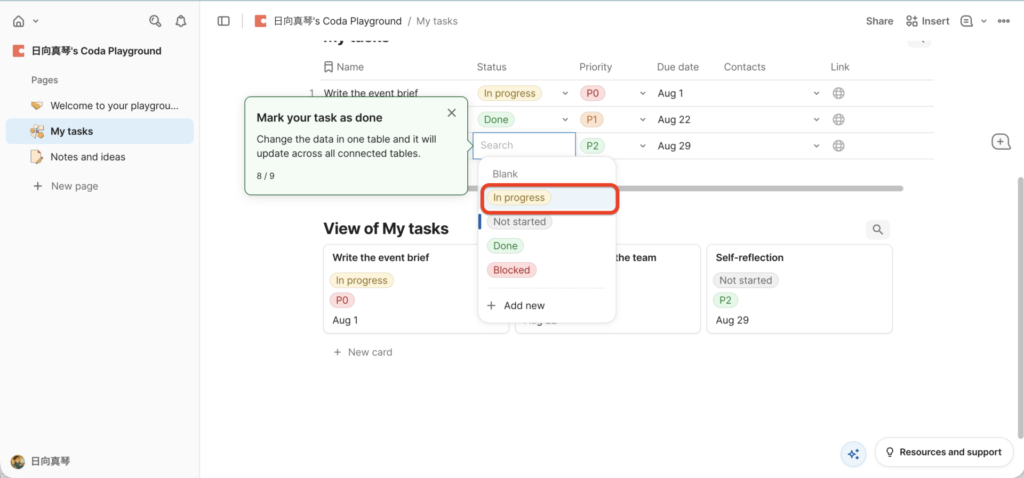Select 'In progress' status option
The width and height of the screenshot is (1024, 478).
[x=519, y=198]
